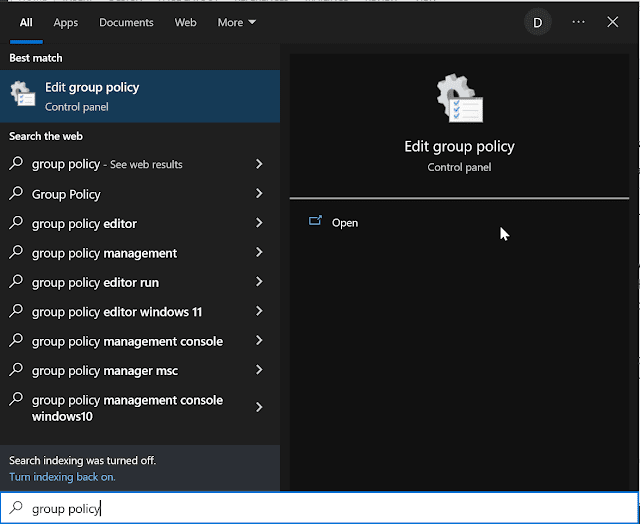This screenshot has width=640, height=524.
Task: Open the More filters dropdown
Action: (x=237, y=22)
